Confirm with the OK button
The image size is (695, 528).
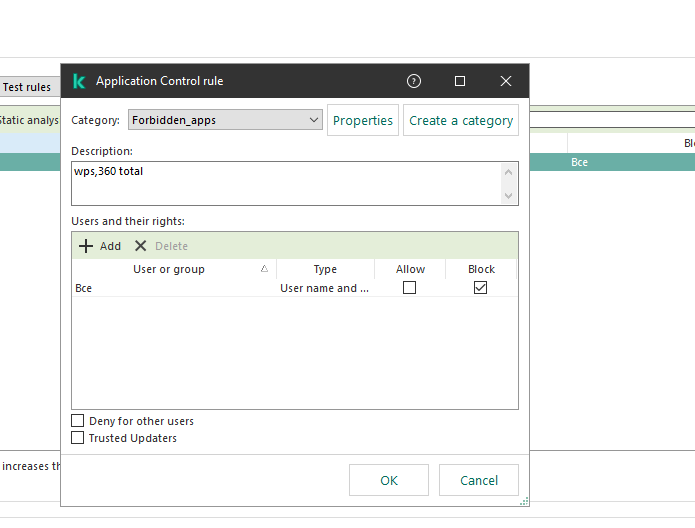coord(389,480)
